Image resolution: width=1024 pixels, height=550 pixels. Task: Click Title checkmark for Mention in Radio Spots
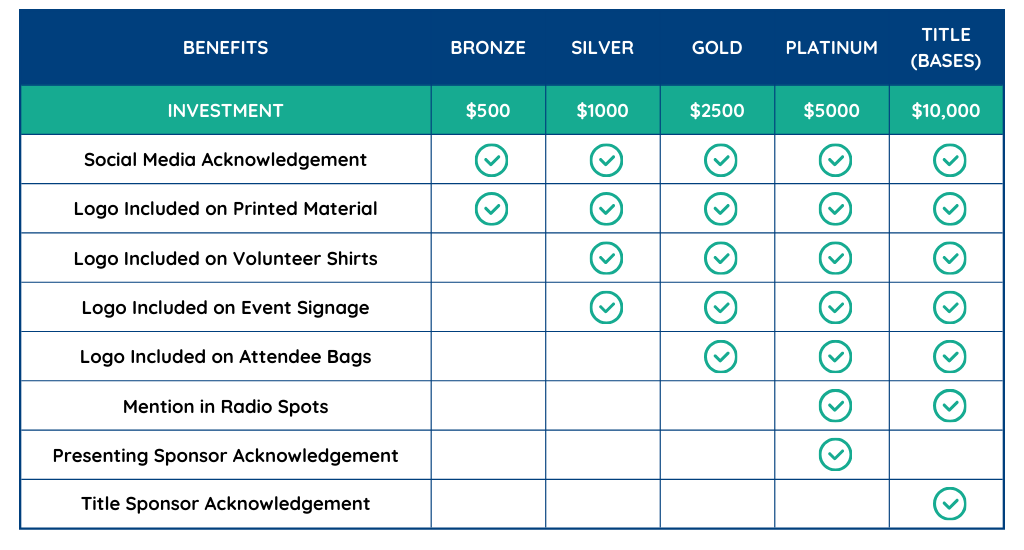tap(949, 406)
